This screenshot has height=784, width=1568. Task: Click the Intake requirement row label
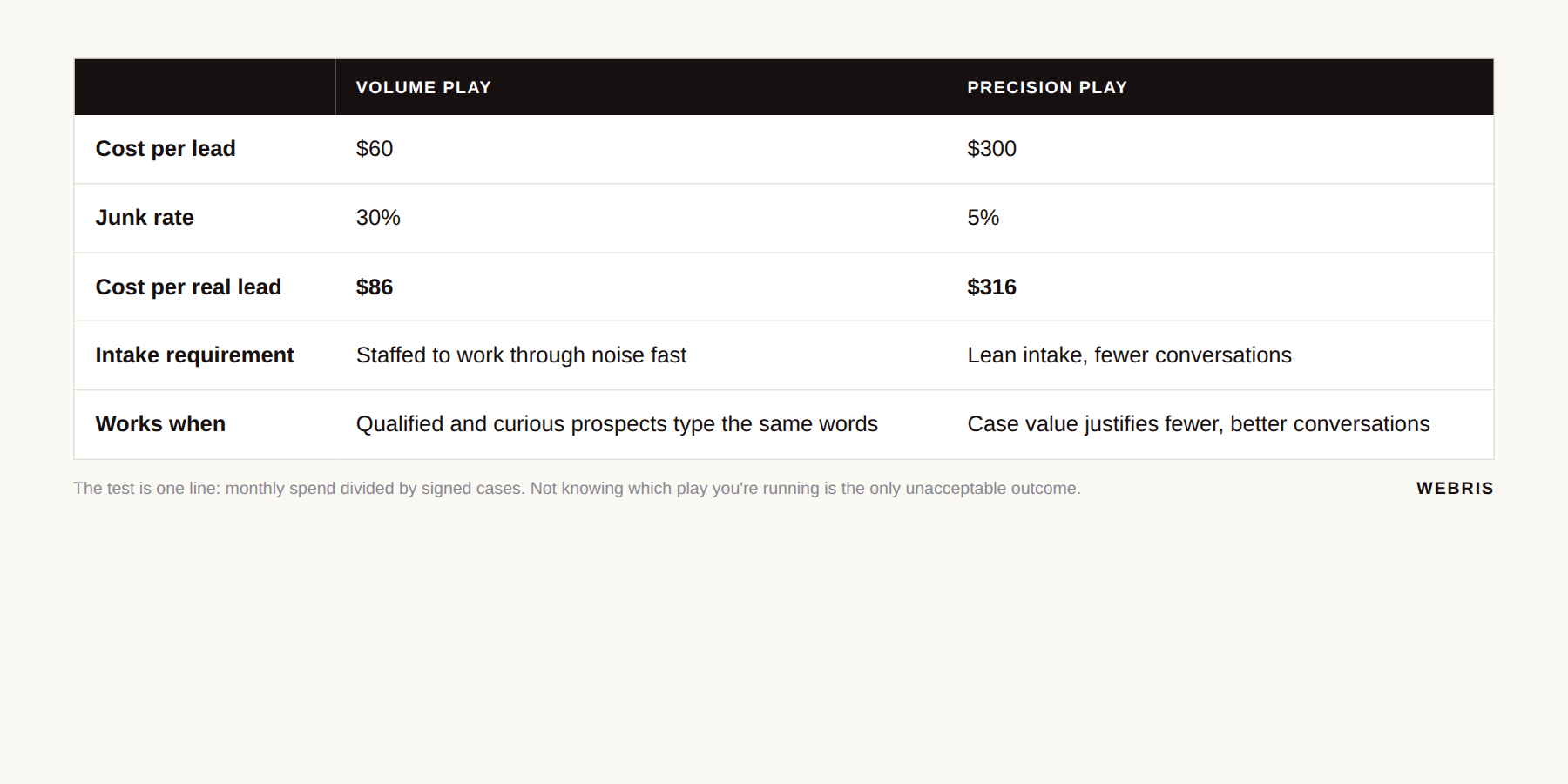point(194,355)
